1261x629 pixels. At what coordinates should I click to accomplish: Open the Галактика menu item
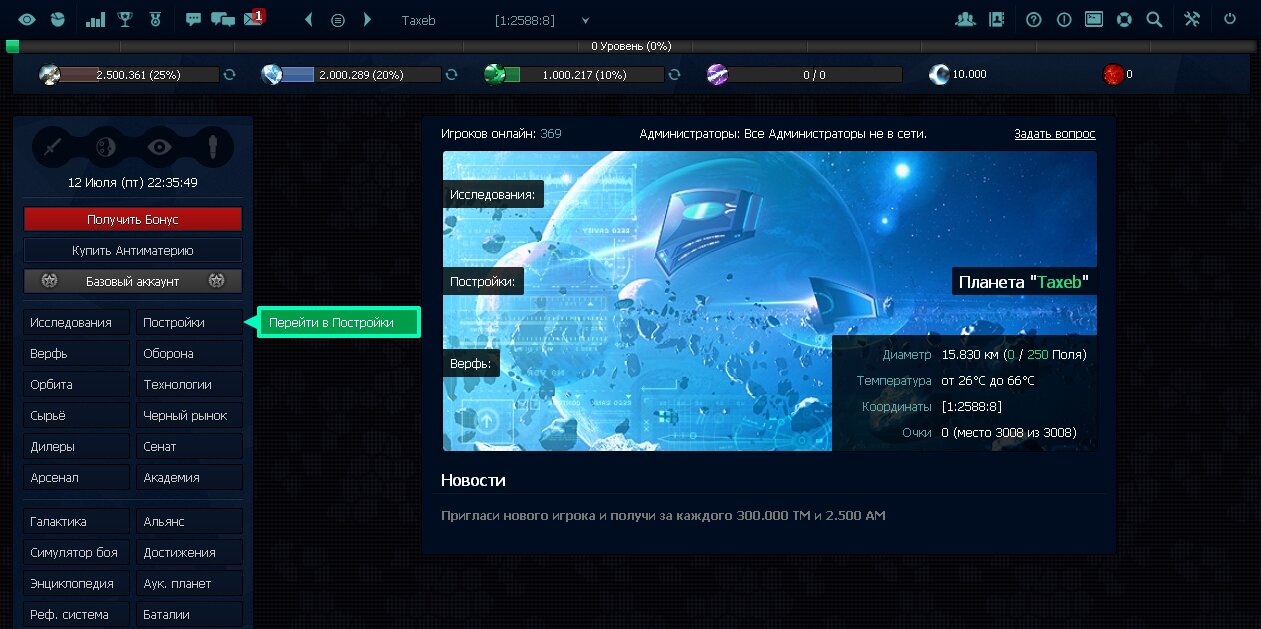pyautogui.click(x=77, y=521)
